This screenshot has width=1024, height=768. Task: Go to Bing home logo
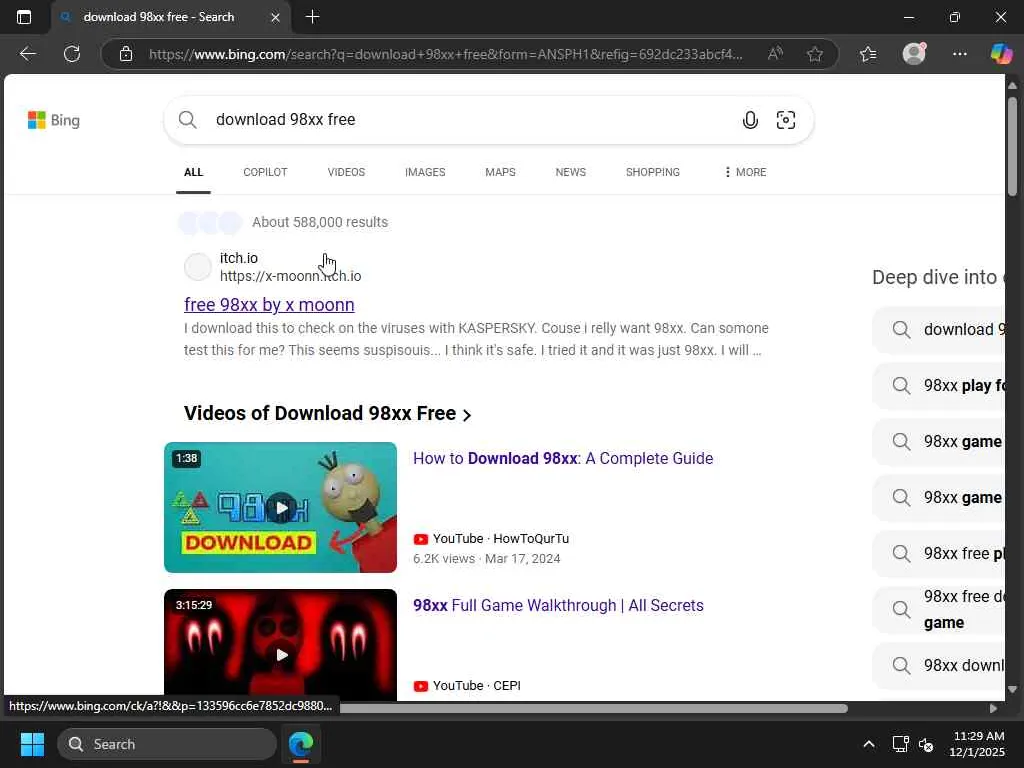pos(54,120)
